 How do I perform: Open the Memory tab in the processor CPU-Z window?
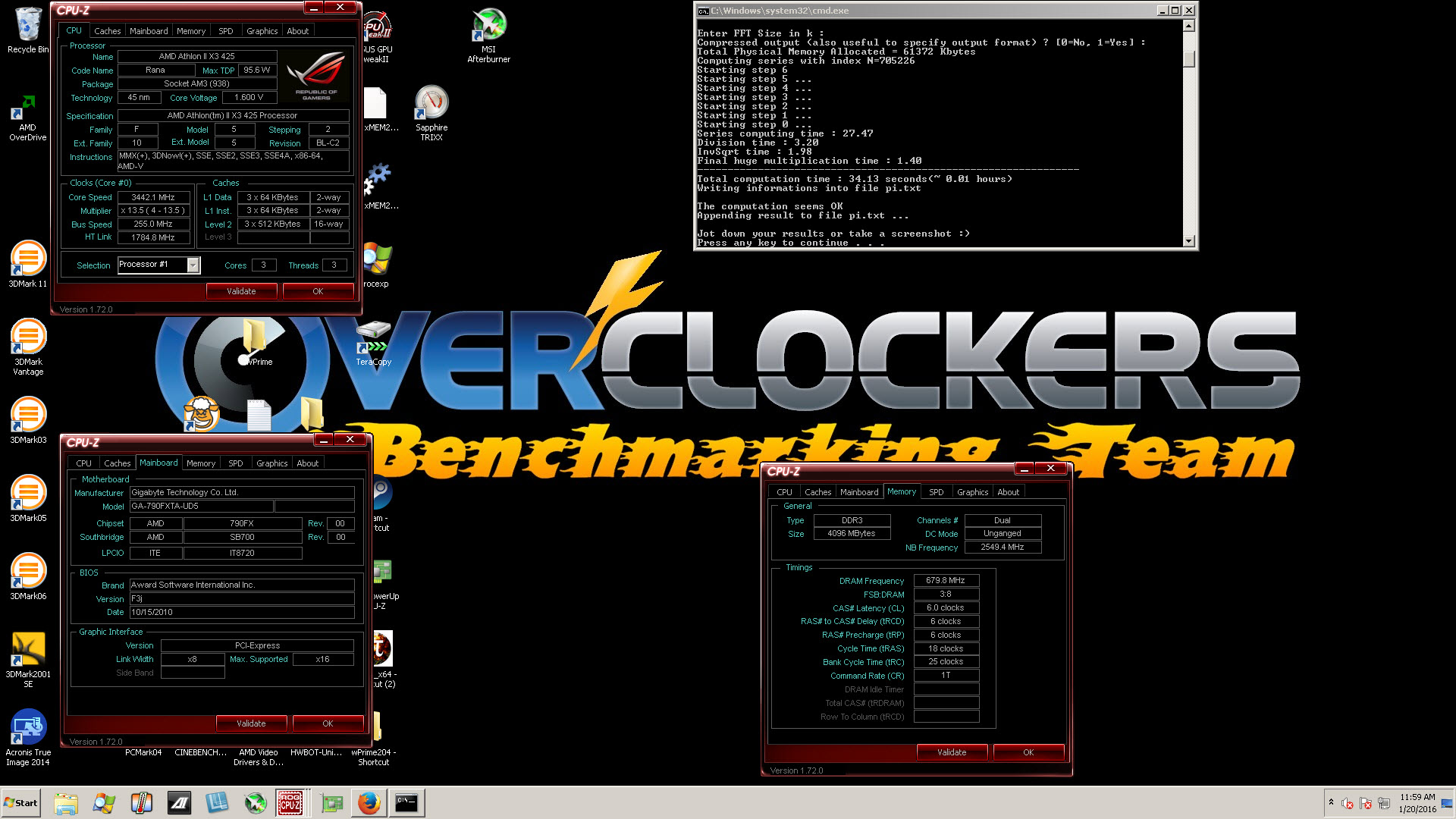point(191,31)
